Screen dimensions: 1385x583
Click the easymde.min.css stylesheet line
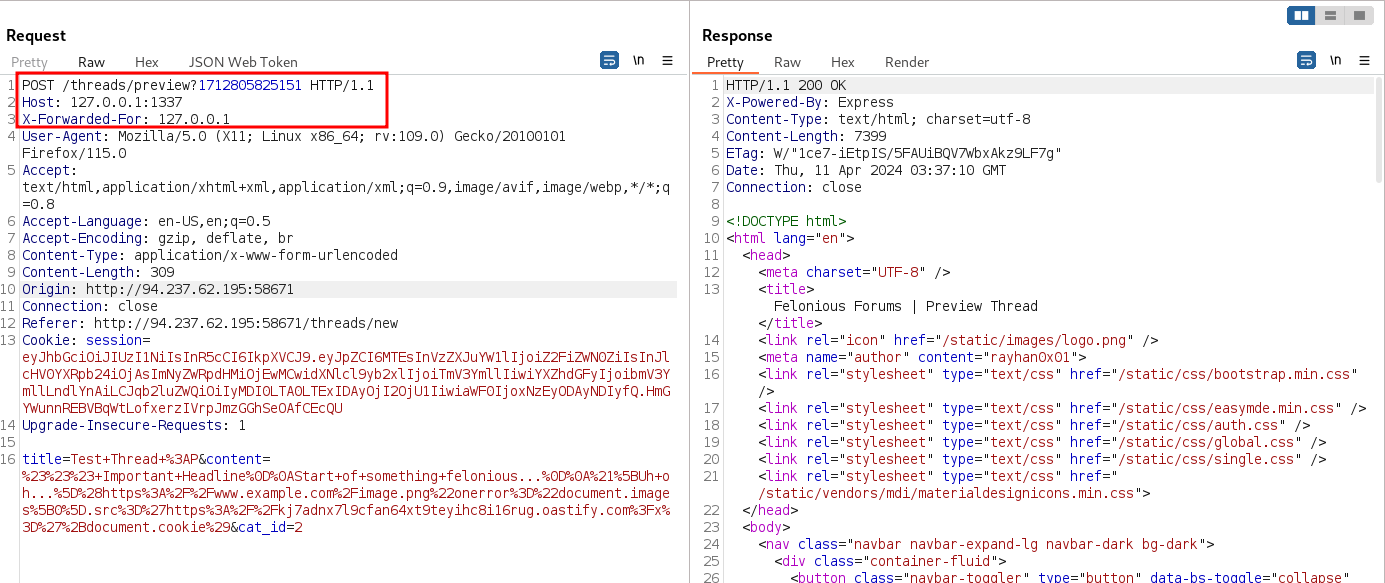coord(1062,408)
